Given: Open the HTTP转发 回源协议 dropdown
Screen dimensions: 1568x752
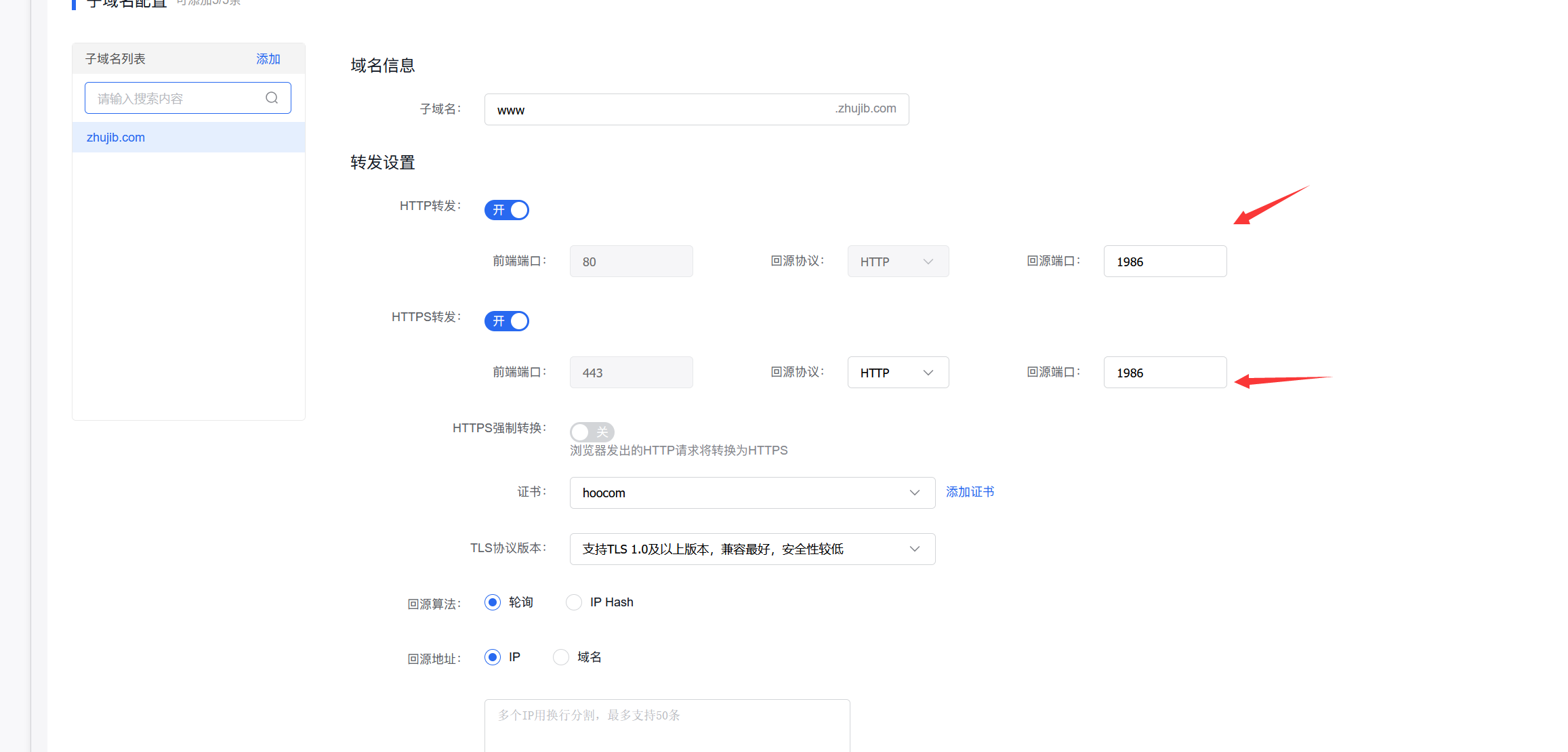Looking at the screenshot, I should coord(899,262).
